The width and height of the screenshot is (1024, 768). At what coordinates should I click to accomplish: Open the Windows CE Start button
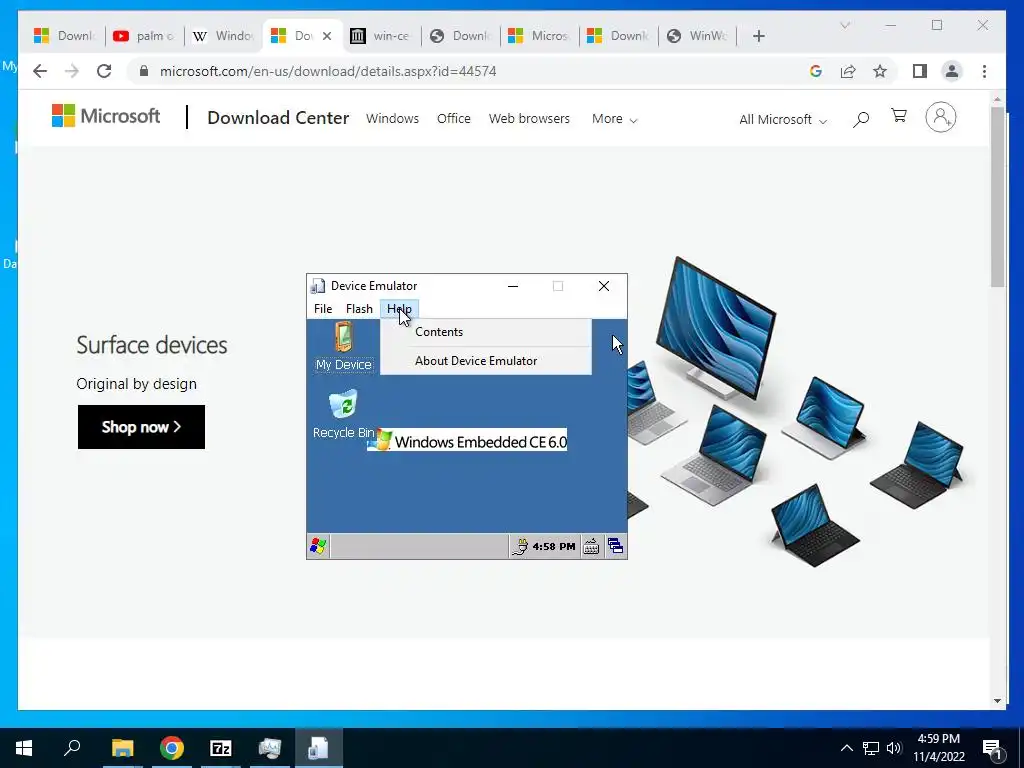click(318, 546)
